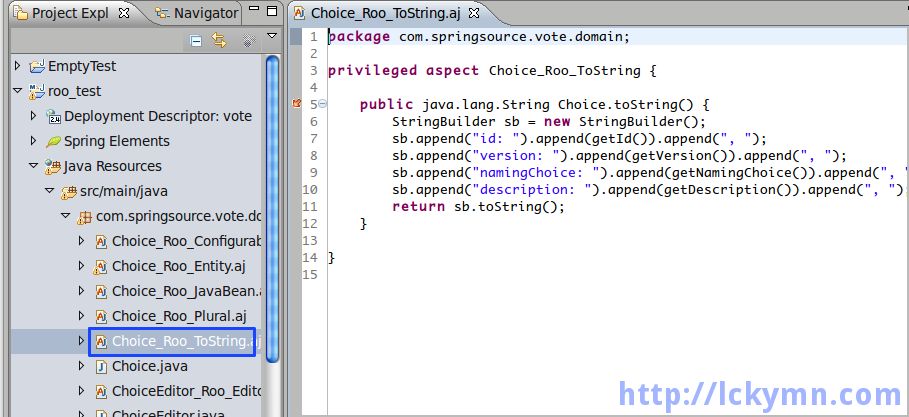Click the sb.append("version: ") code line
This screenshot has height=417, width=909.
click(620, 155)
